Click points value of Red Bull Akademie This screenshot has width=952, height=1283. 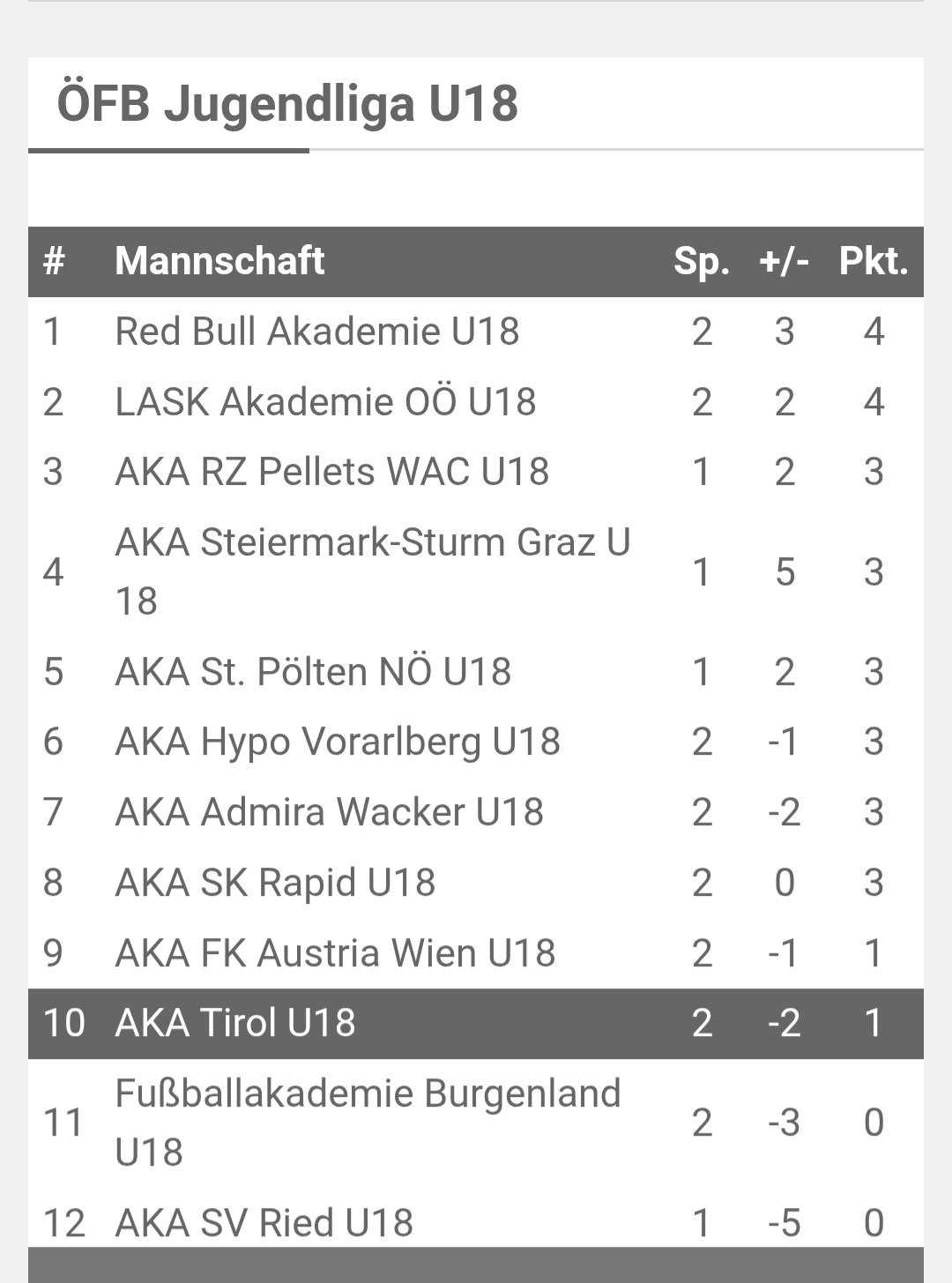[874, 332]
